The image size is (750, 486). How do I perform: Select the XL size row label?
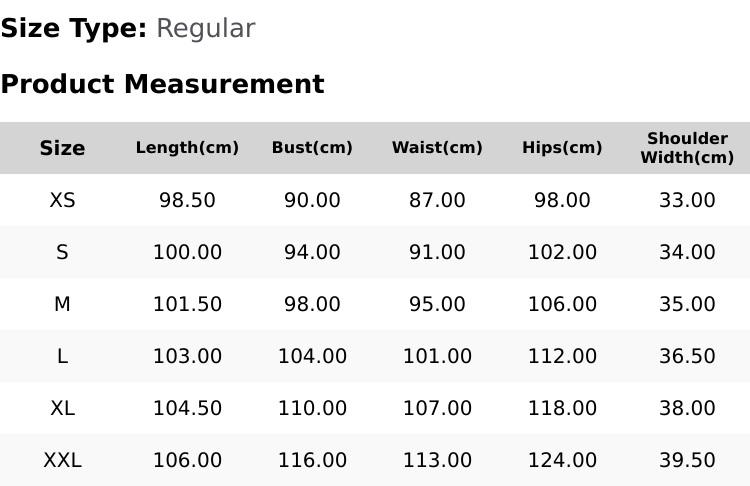point(62,409)
